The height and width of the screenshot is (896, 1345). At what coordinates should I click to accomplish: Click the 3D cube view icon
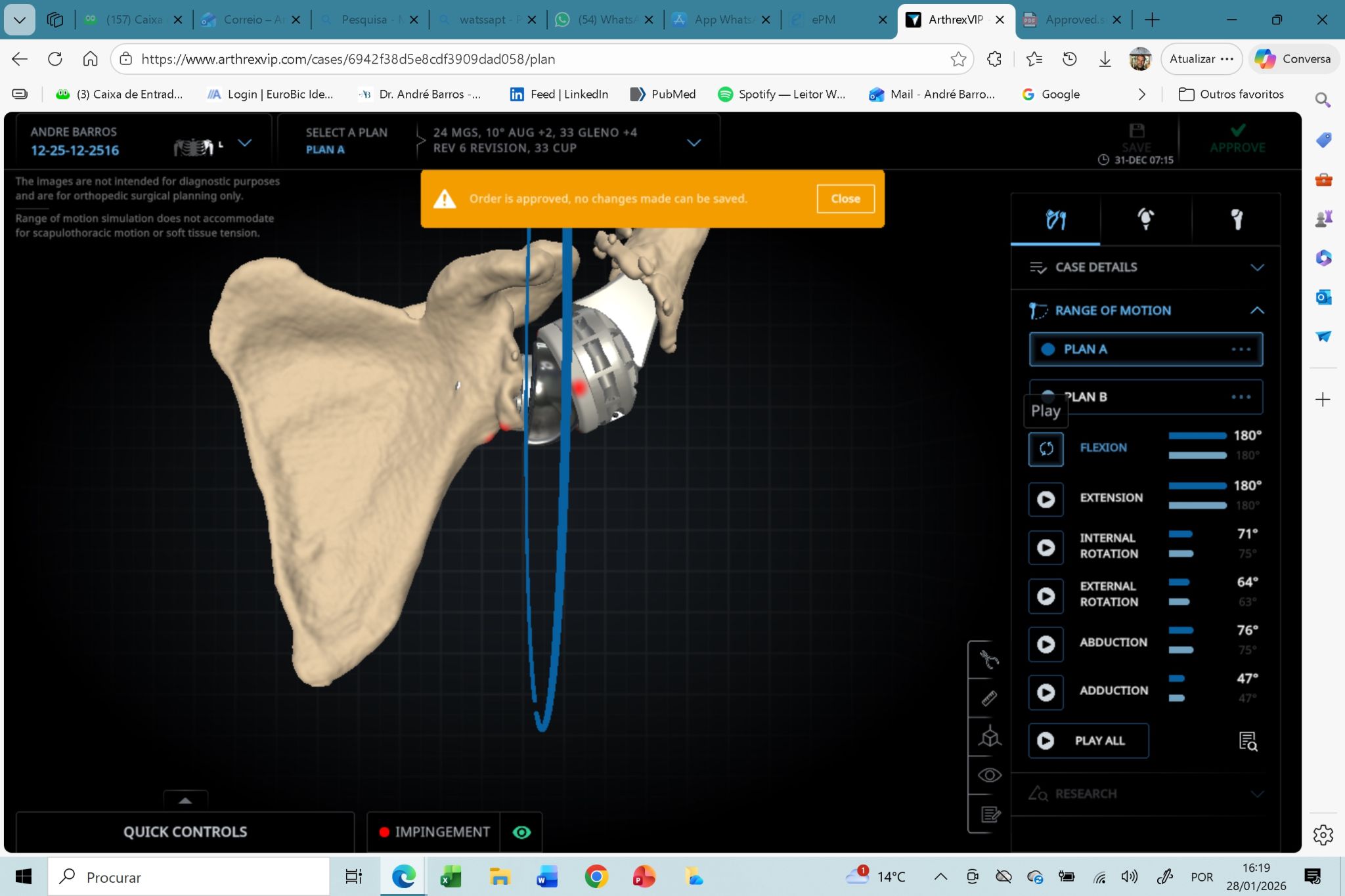click(989, 737)
